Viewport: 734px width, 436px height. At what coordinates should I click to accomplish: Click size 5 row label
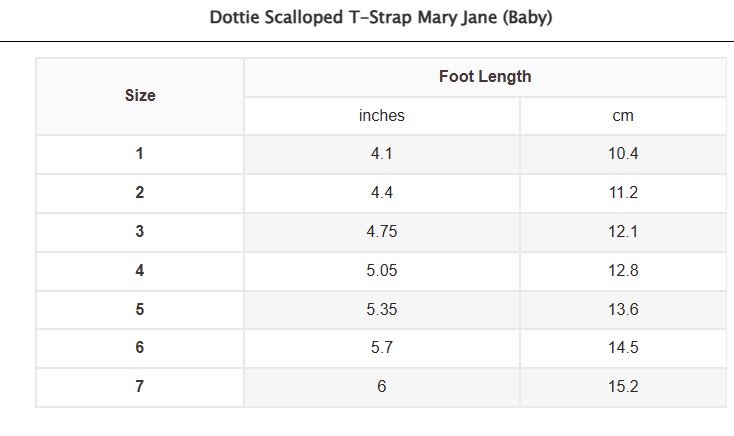point(140,310)
